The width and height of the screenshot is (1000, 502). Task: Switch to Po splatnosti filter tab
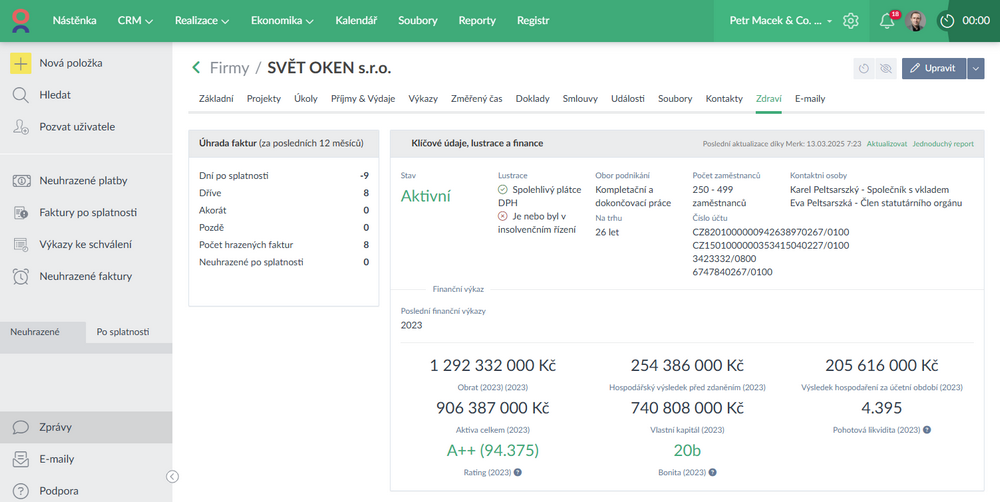(x=122, y=331)
